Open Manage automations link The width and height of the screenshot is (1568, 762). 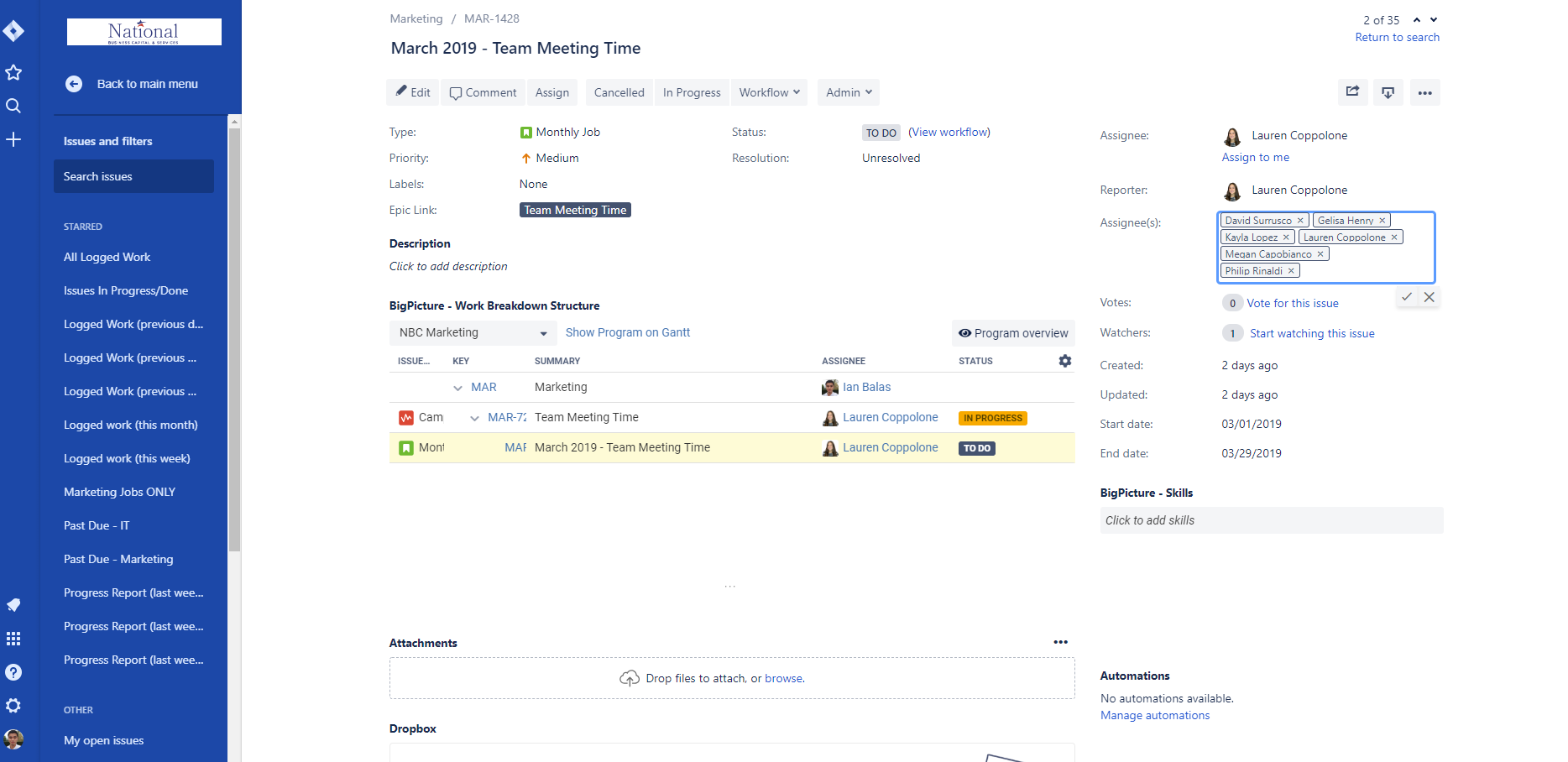pos(1155,715)
